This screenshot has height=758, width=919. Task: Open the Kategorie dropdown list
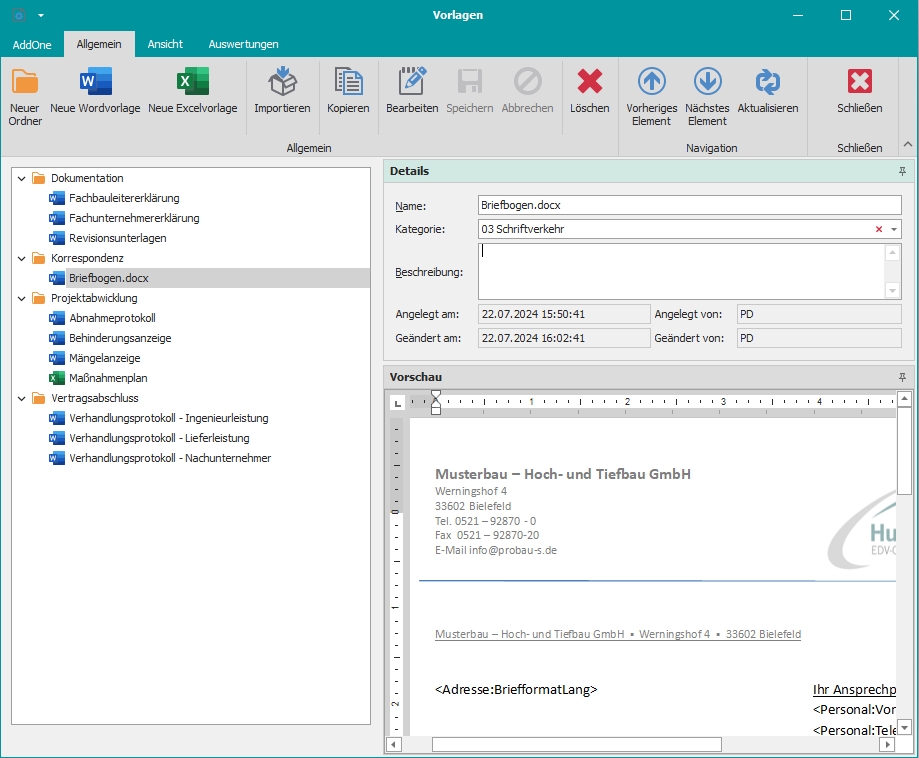tap(893, 229)
